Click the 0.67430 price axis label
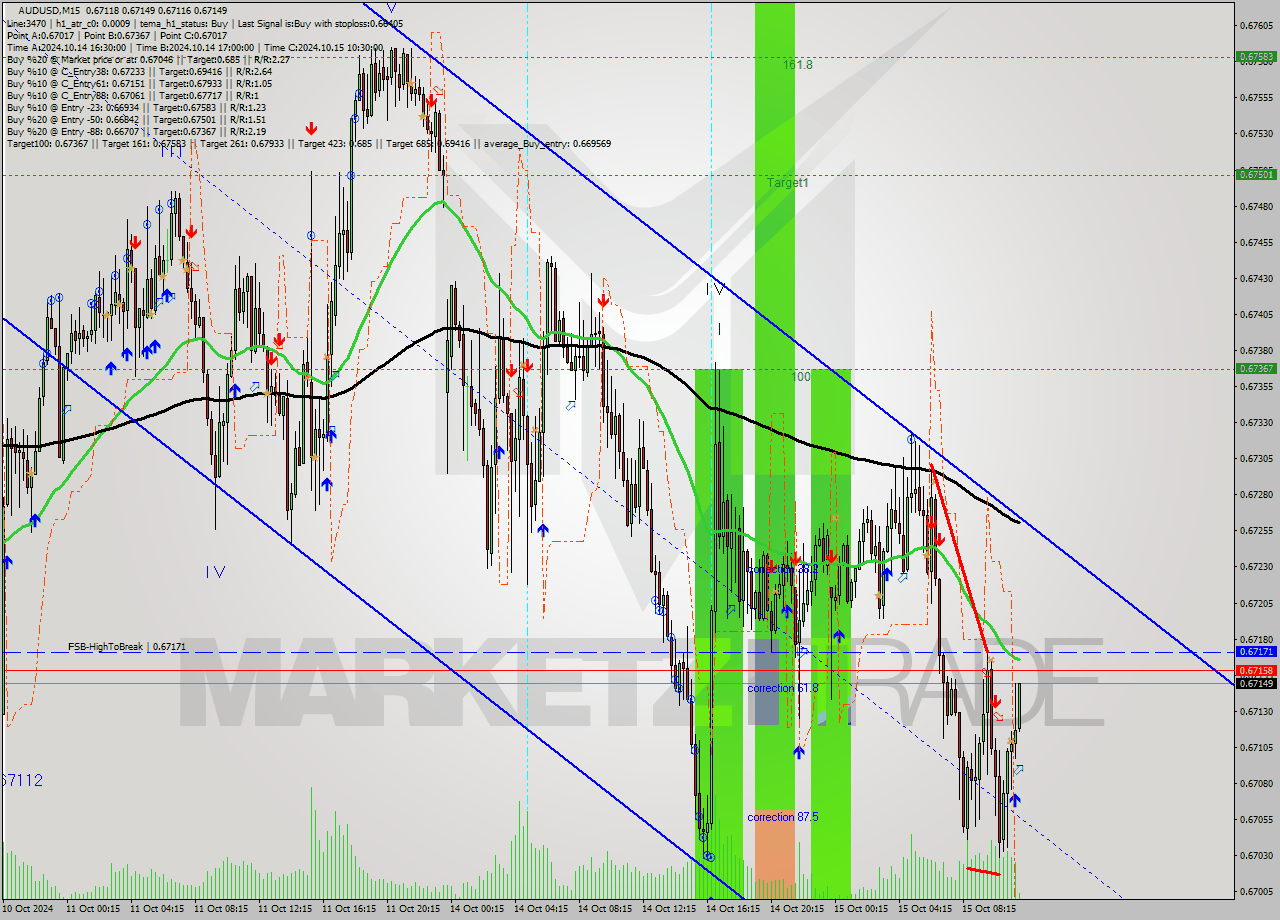The height and width of the screenshot is (920, 1280). point(1256,278)
